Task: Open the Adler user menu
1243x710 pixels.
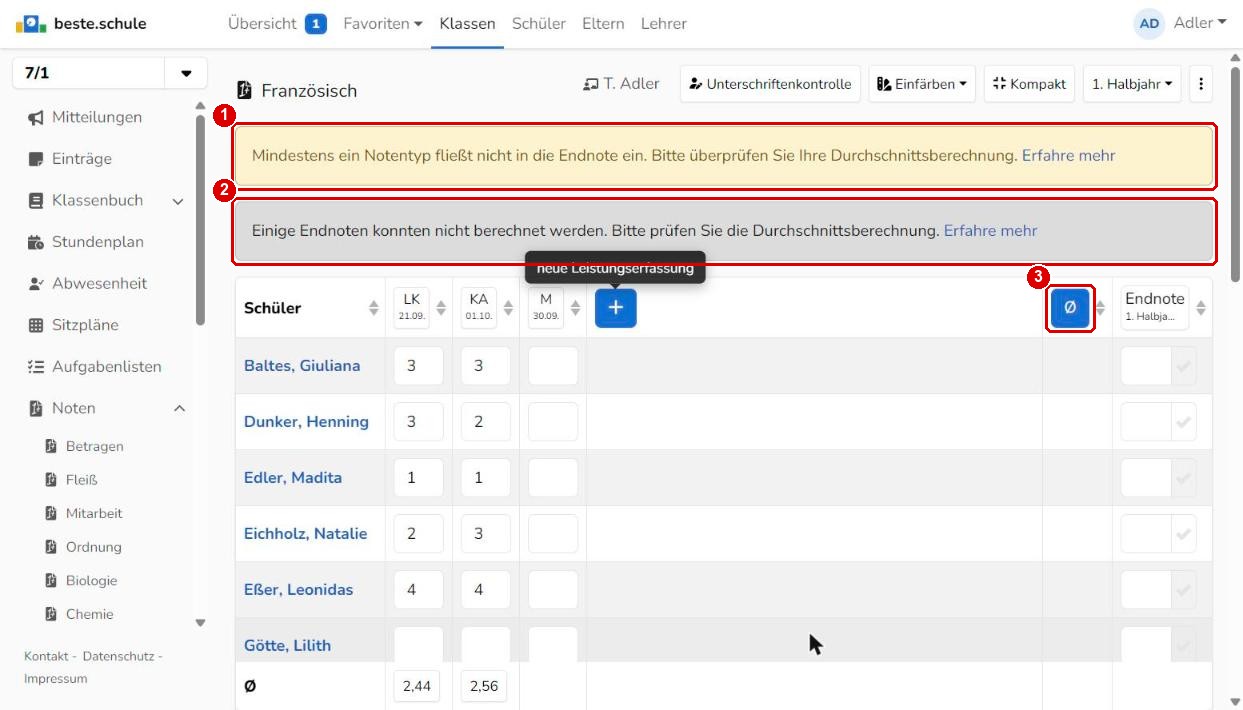Action: tap(1200, 23)
